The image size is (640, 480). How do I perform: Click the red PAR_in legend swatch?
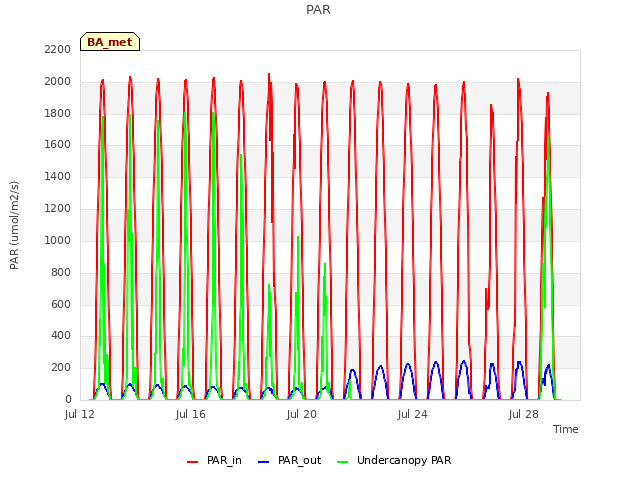coord(192,462)
